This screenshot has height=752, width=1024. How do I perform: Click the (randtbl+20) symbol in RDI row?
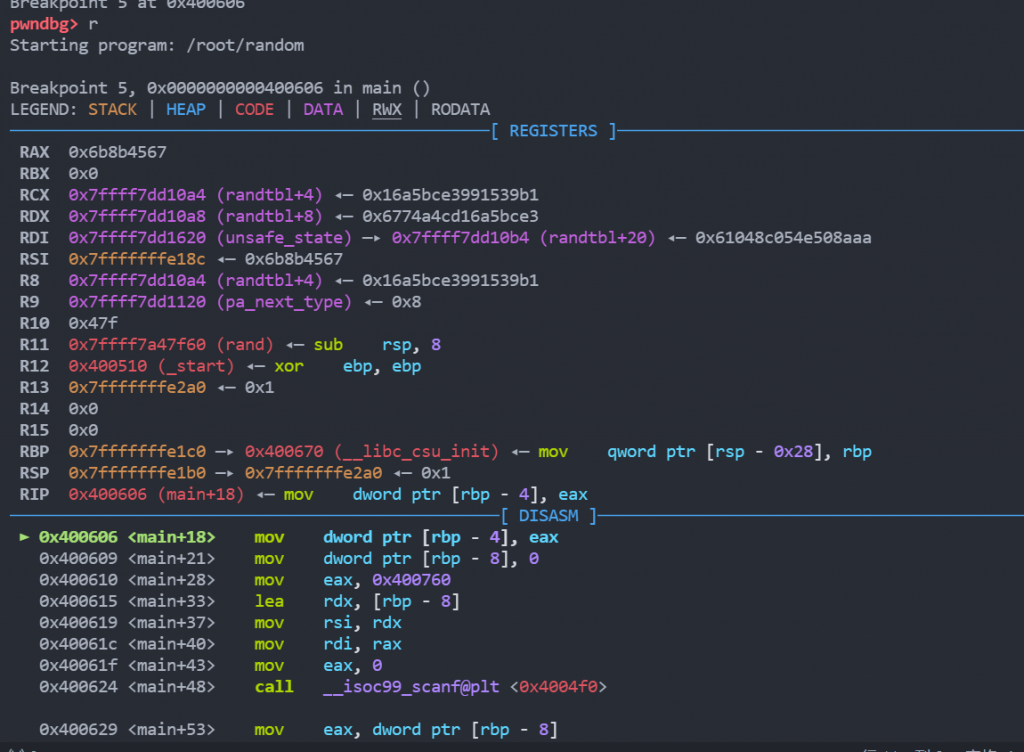598,238
